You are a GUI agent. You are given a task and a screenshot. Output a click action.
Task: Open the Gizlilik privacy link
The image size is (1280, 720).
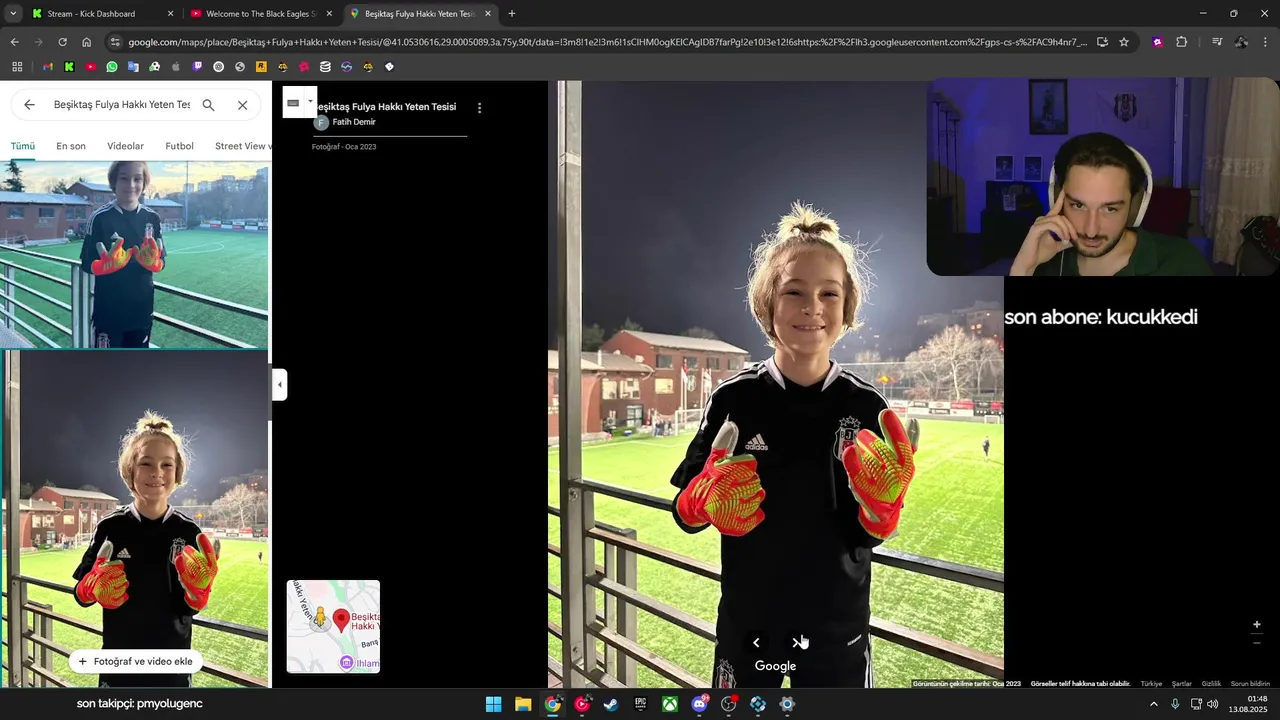(1211, 684)
